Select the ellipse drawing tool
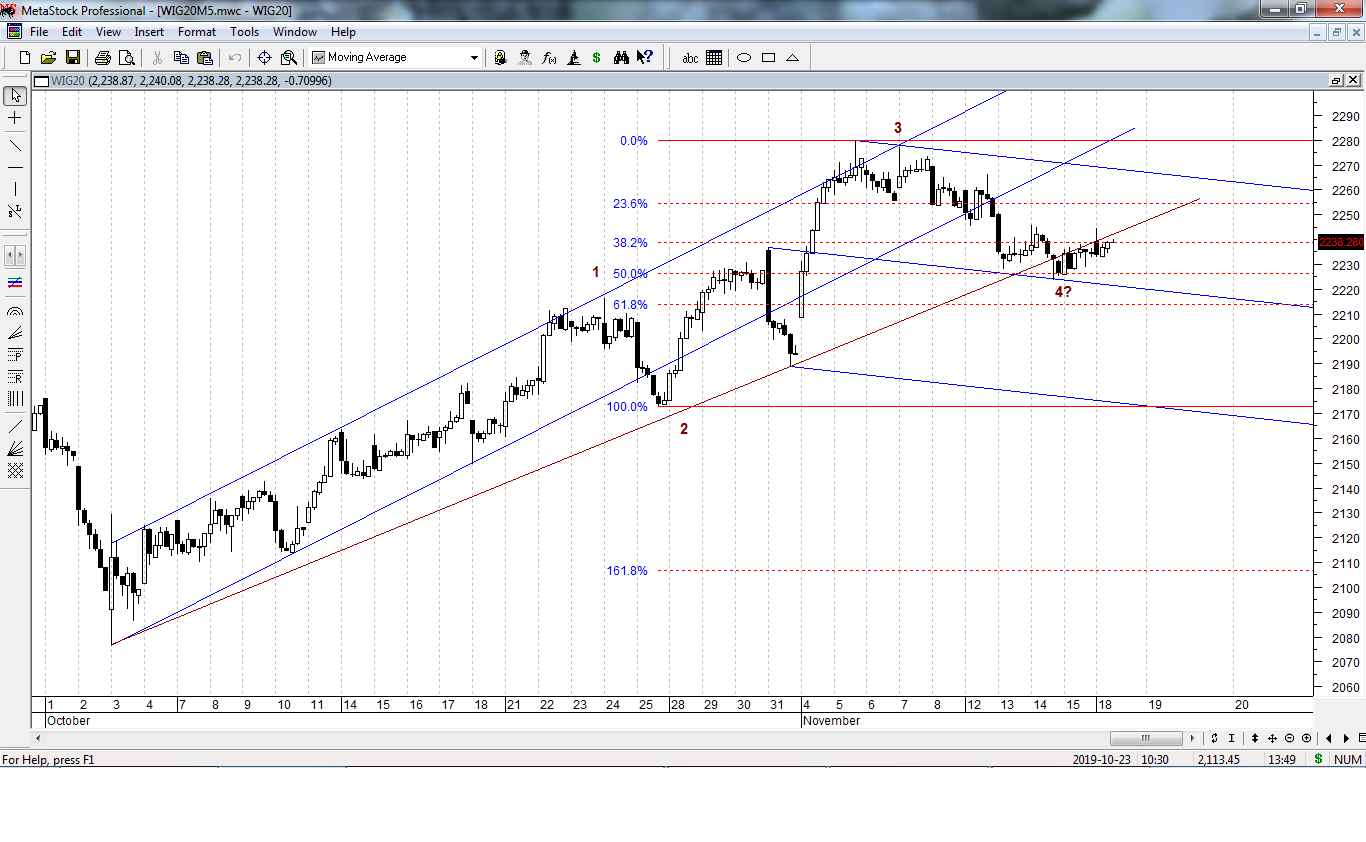 point(744,58)
